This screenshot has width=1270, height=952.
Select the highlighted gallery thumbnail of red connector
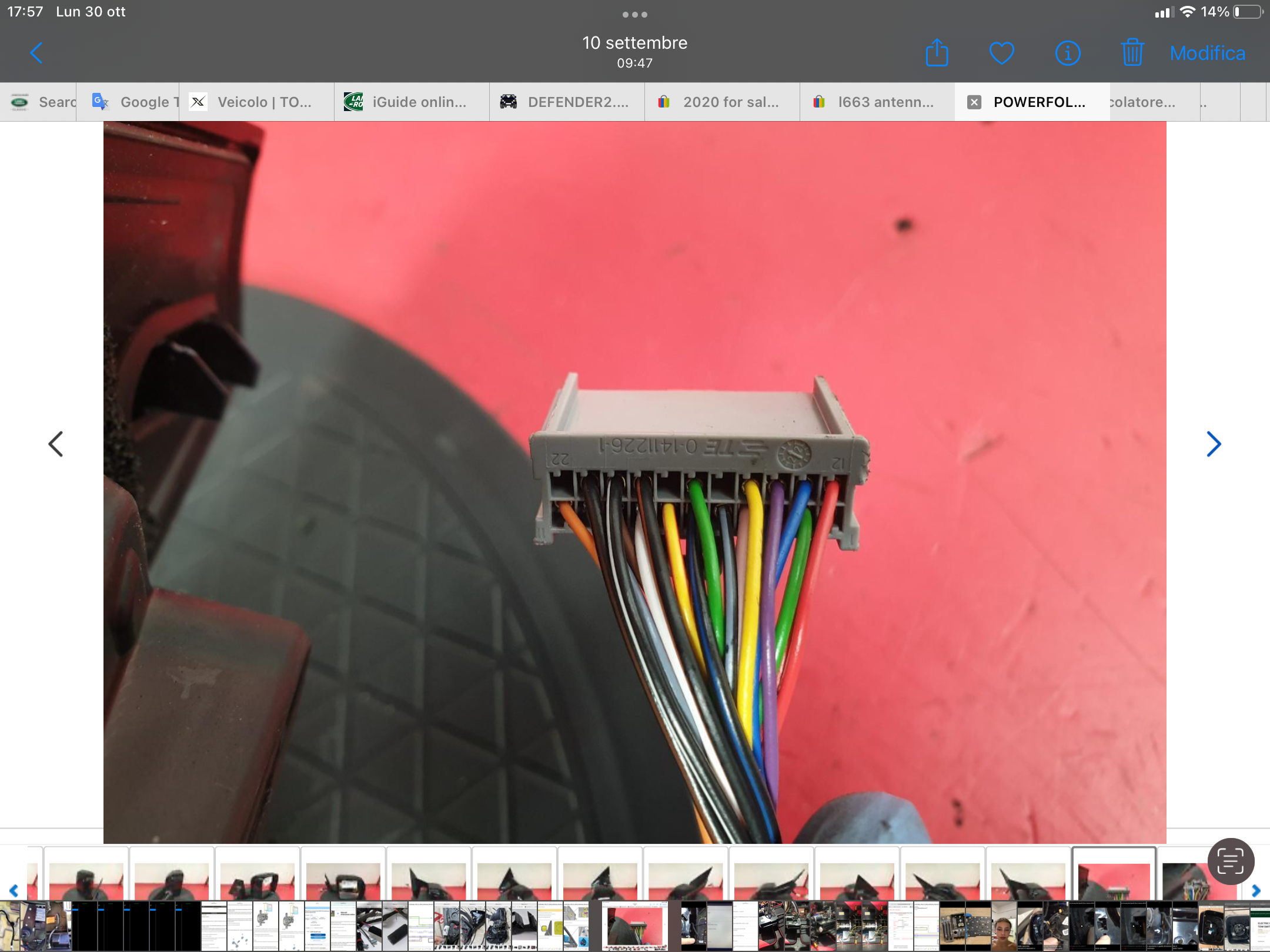point(1114,874)
